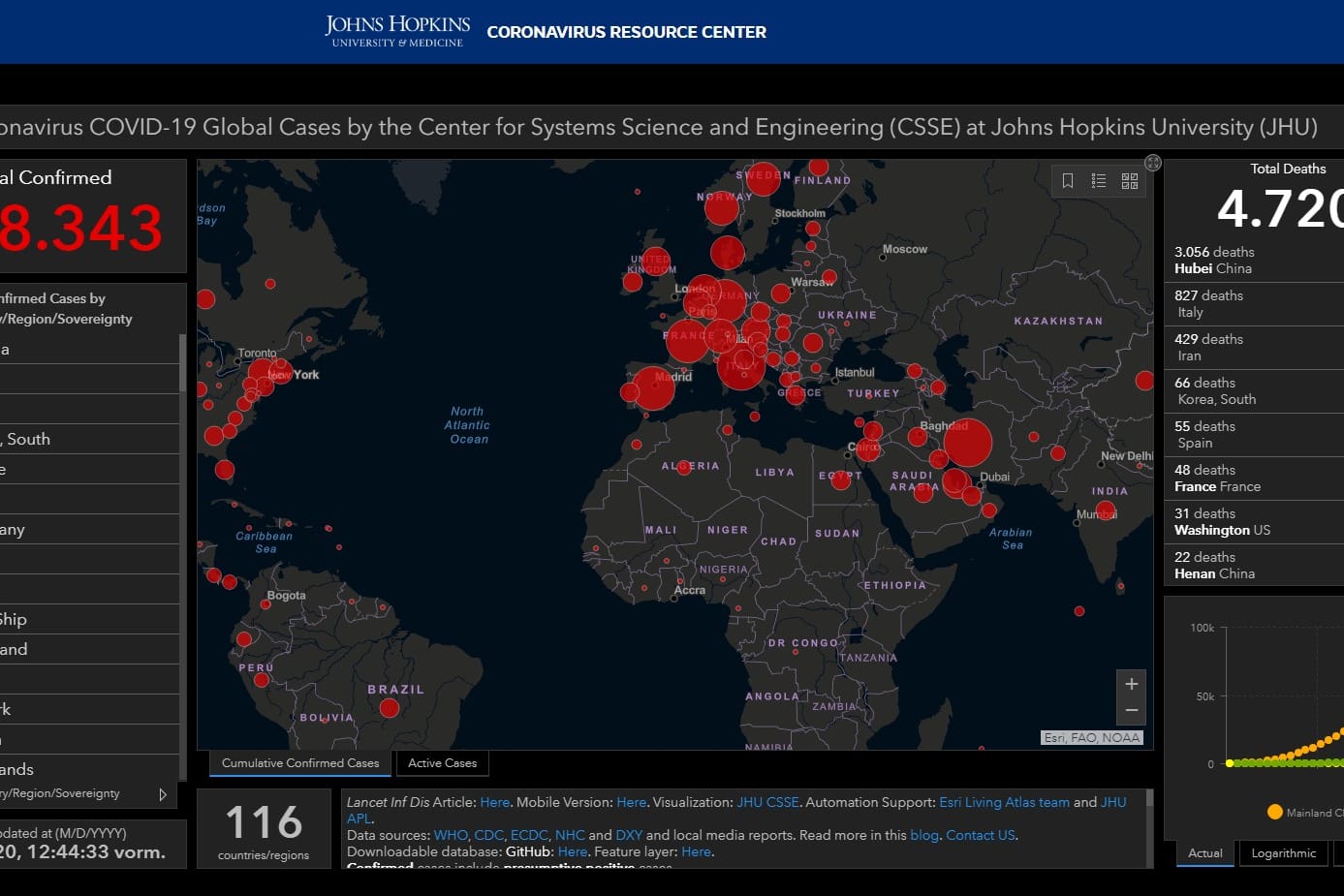Screen dimensions: 1344x896
Task: Click Mainland China legend marker in chart
Action: 1275,812
